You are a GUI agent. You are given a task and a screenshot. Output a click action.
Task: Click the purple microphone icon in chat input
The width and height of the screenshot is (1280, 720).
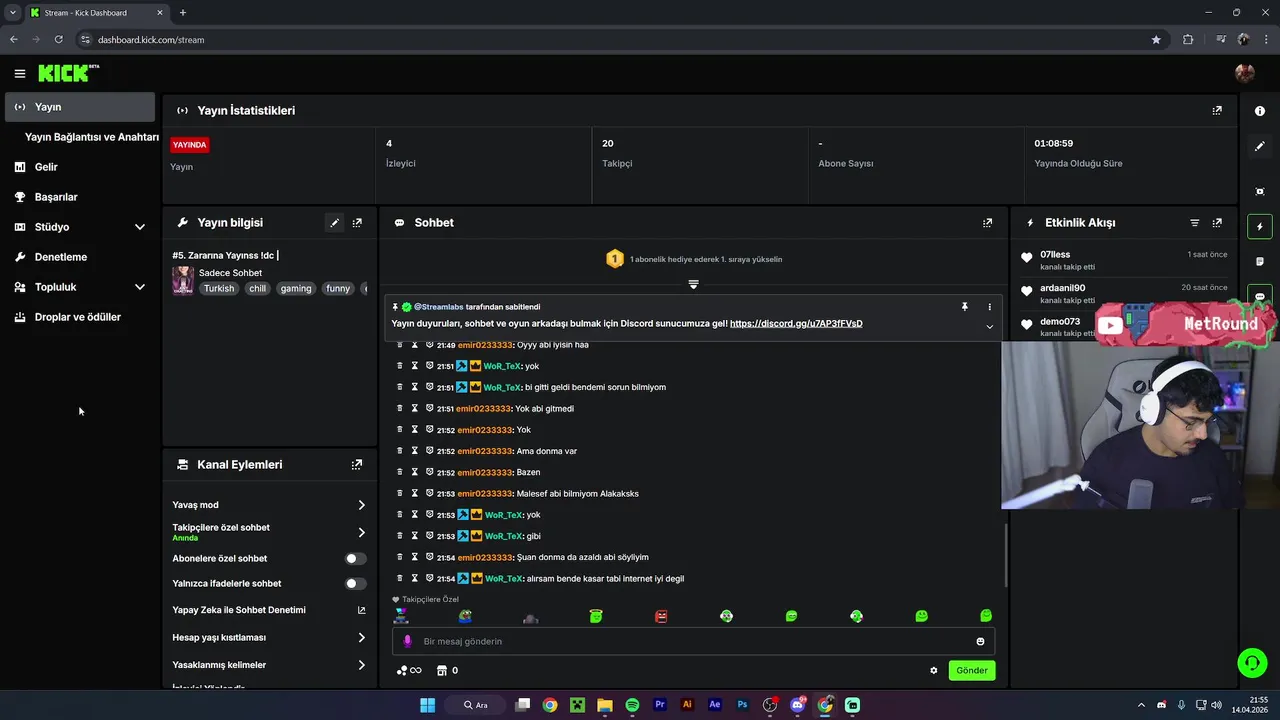tap(407, 642)
